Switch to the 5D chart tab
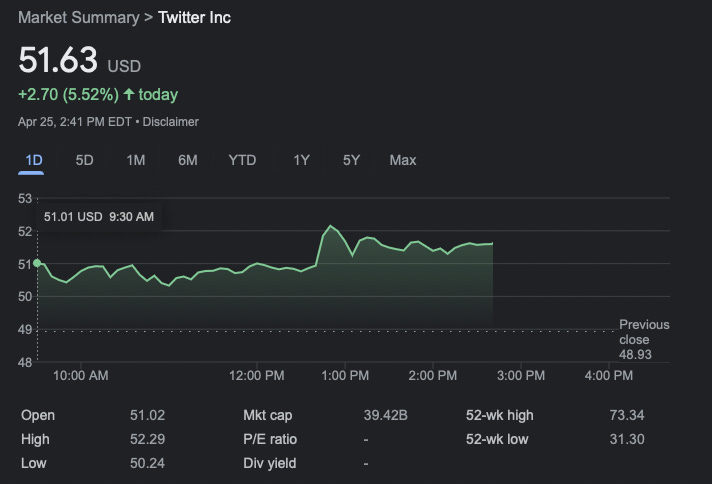 coord(84,160)
